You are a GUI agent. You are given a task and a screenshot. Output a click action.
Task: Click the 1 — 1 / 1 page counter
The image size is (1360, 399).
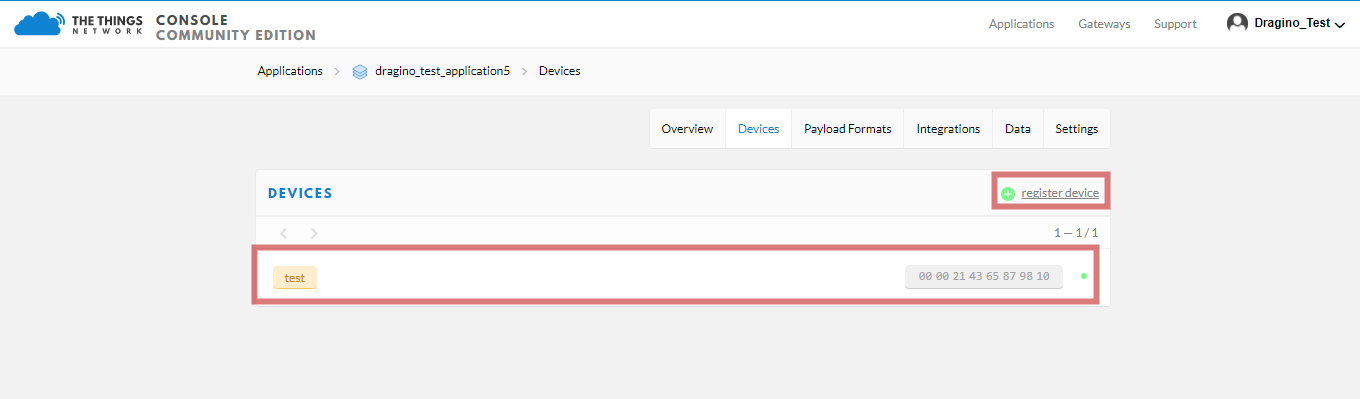[1076, 233]
